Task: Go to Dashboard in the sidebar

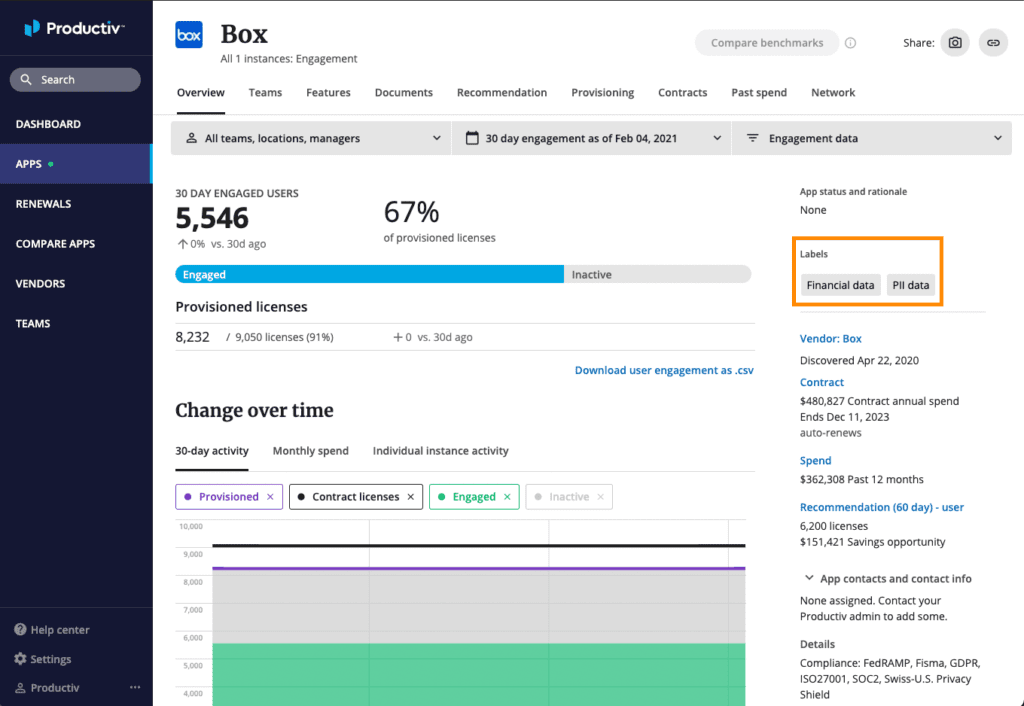Action: [76, 124]
